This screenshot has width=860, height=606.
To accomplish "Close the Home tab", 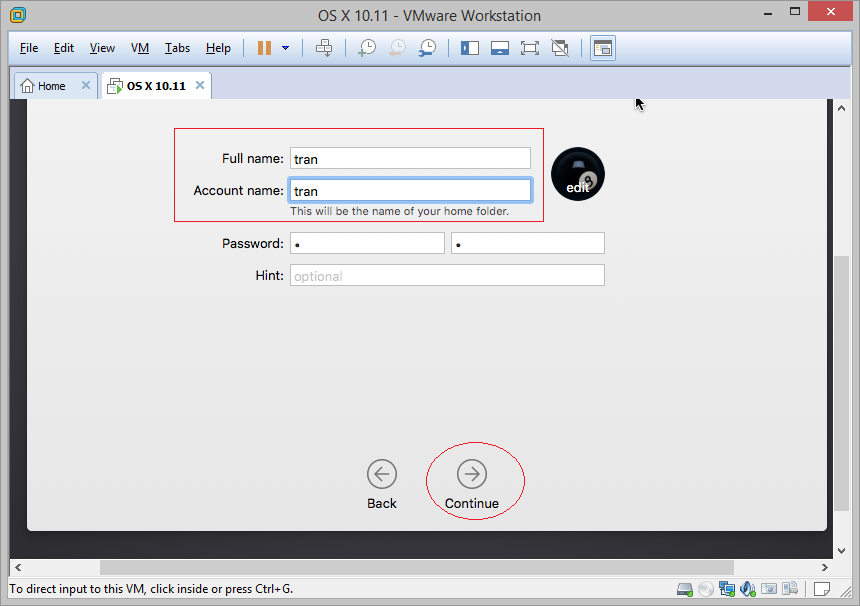I will [x=86, y=86].
